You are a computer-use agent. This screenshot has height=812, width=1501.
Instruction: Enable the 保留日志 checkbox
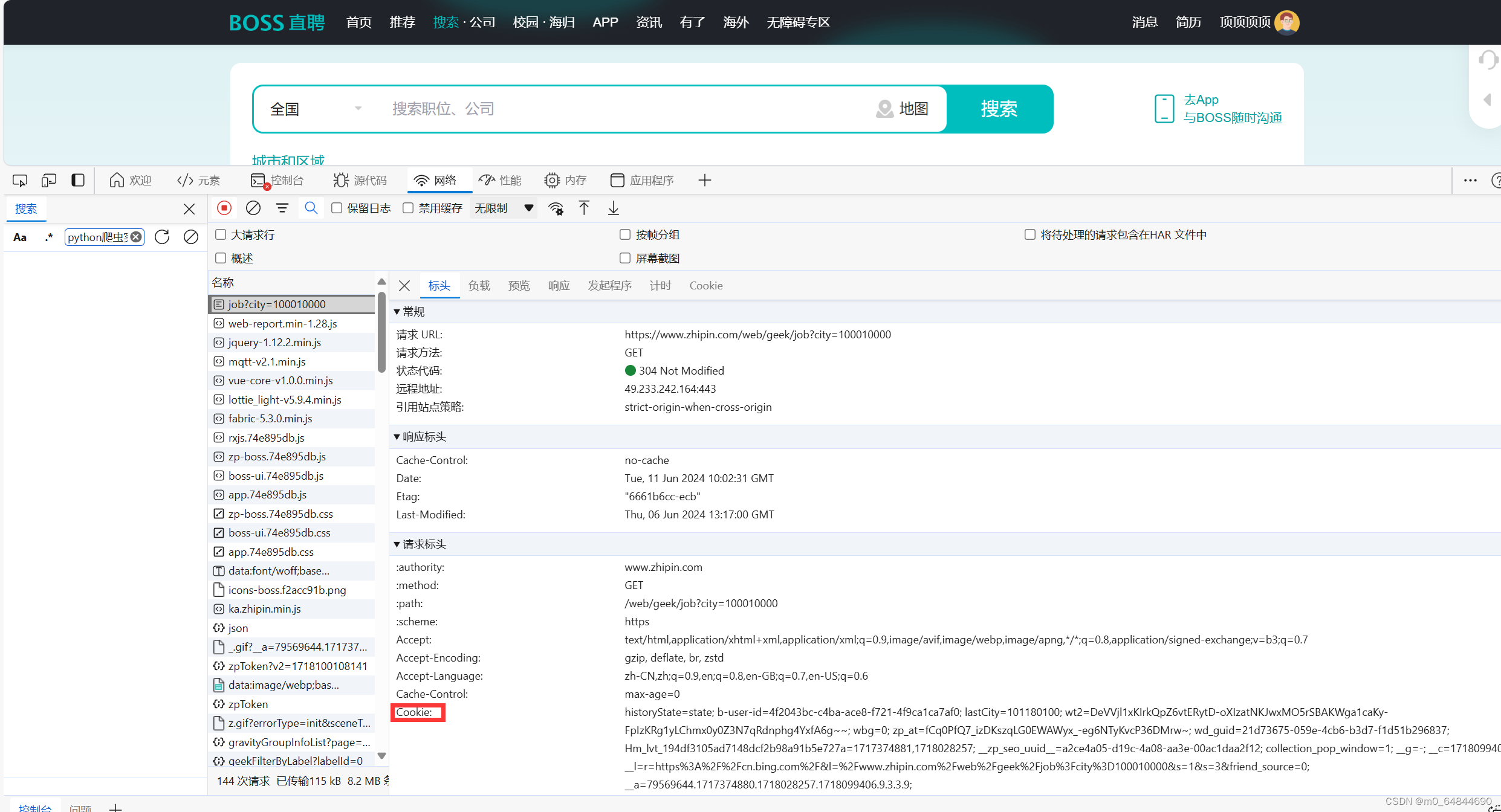pos(337,208)
